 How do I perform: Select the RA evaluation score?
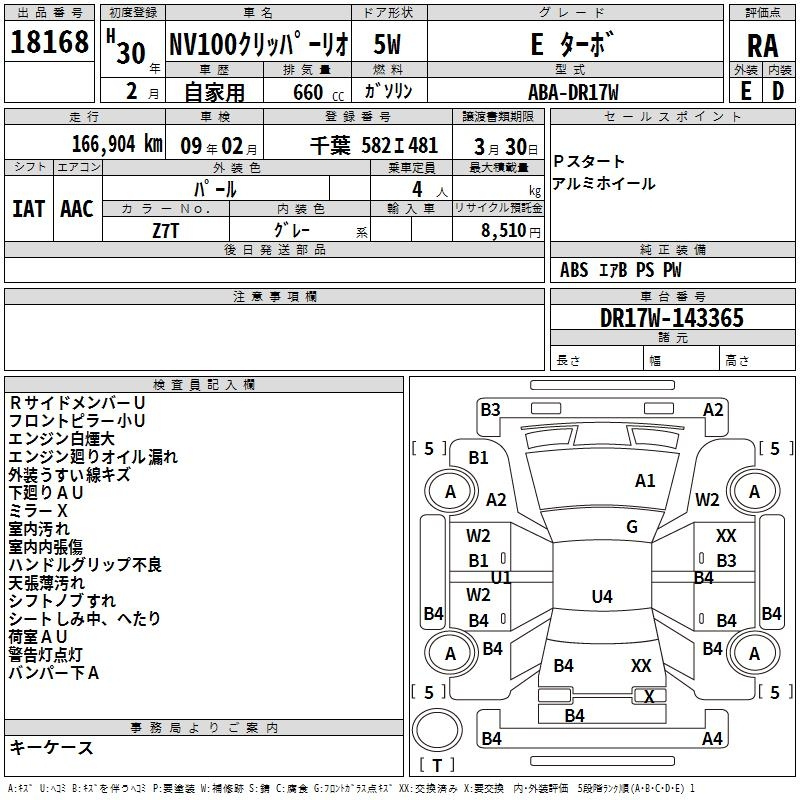762,47
